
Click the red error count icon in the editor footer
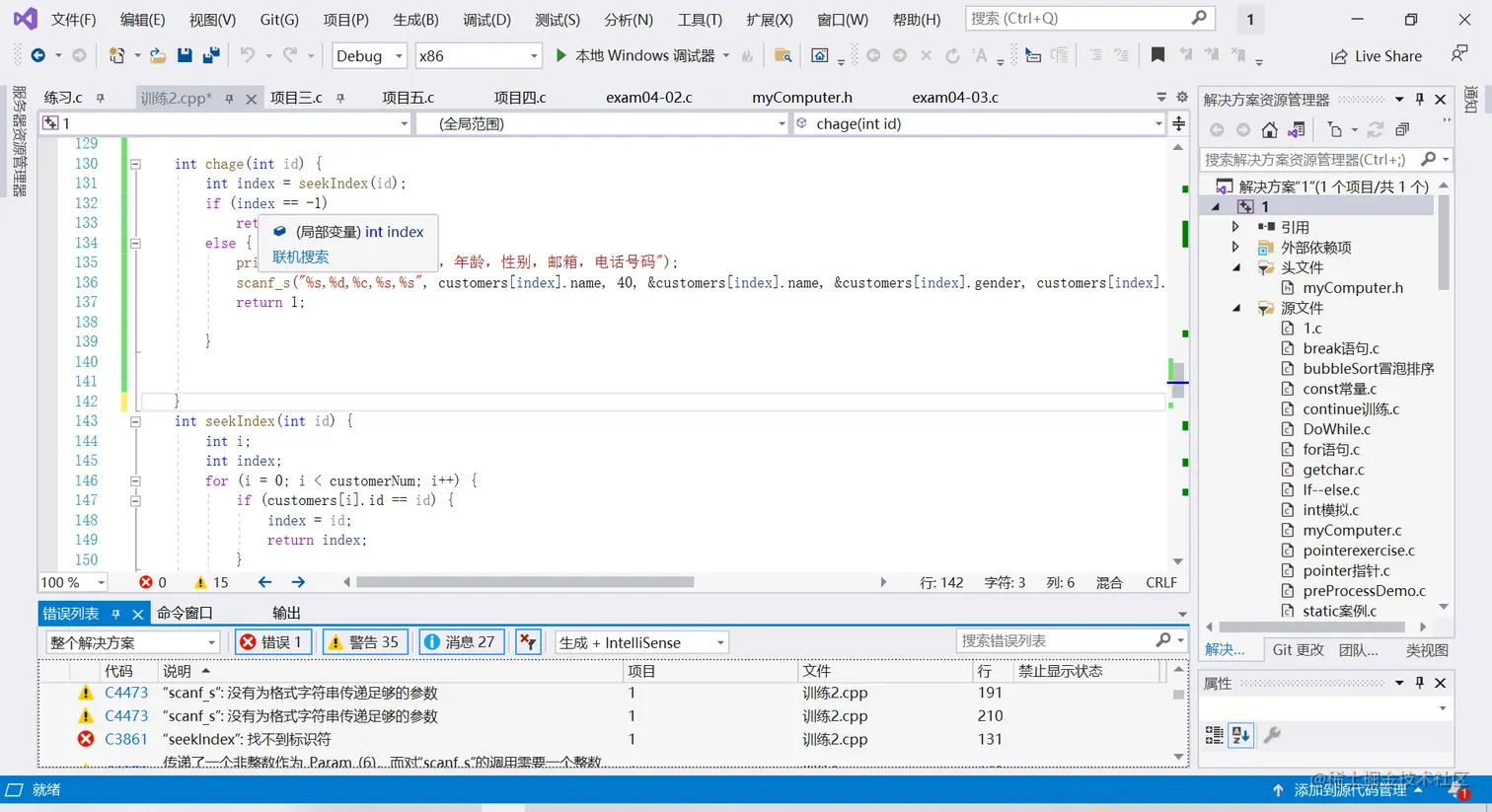pyautogui.click(x=146, y=582)
